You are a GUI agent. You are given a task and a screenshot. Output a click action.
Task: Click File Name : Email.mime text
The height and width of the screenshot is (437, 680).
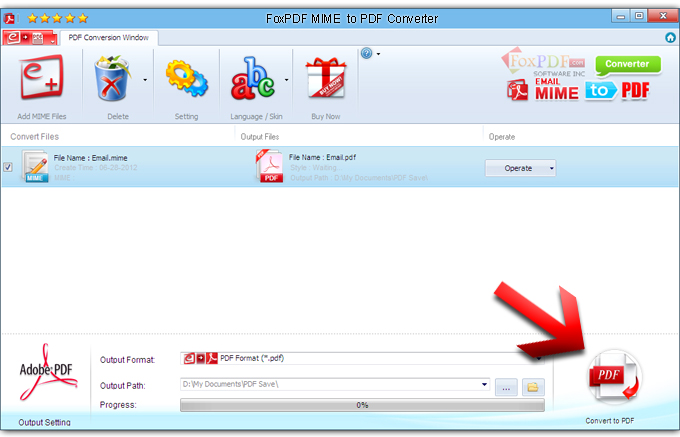pyautogui.click(x=90, y=158)
